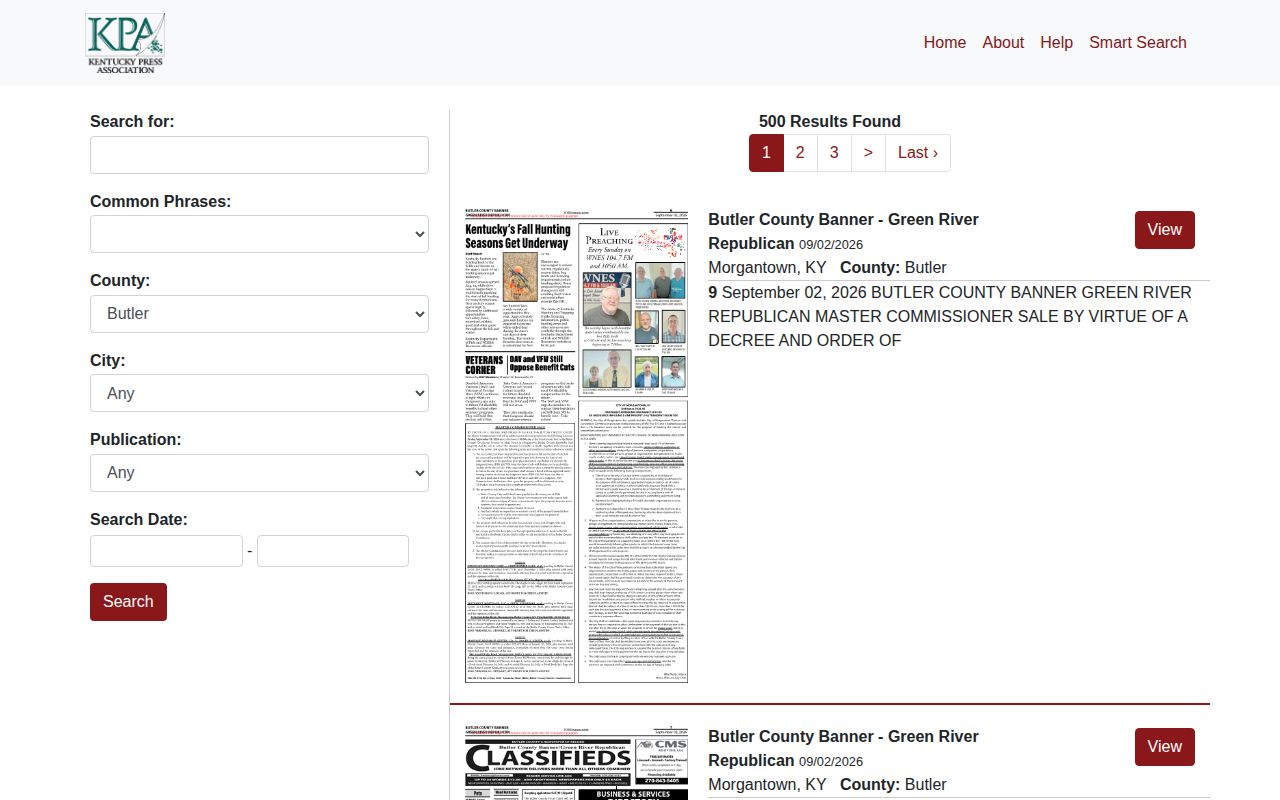
Task: Open the County dropdown showing Butler
Action: click(x=259, y=314)
